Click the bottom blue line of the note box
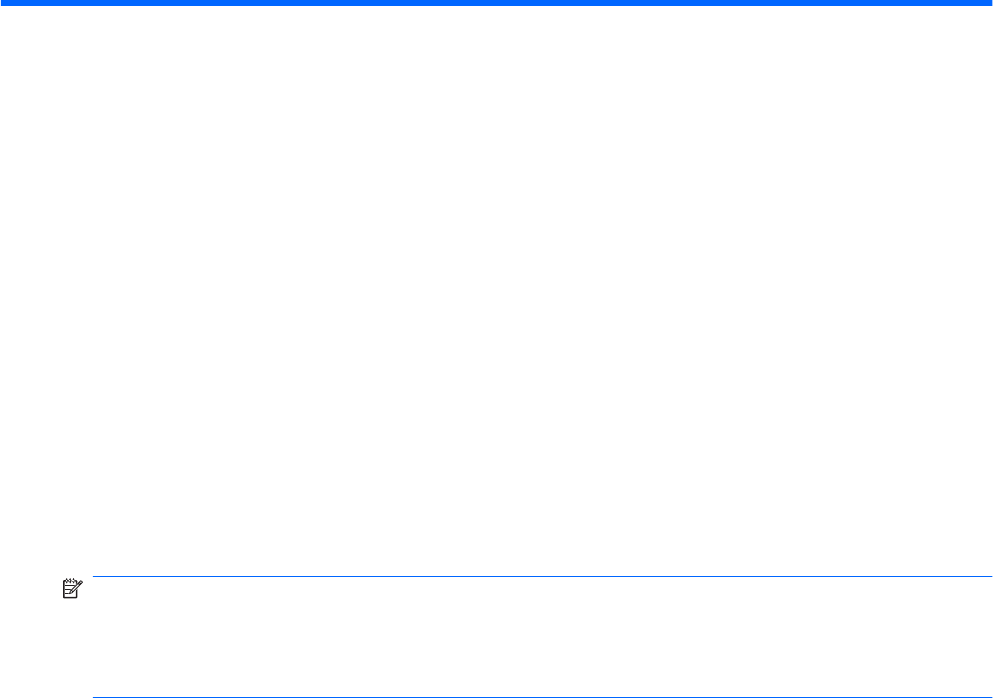 coord(542,697)
